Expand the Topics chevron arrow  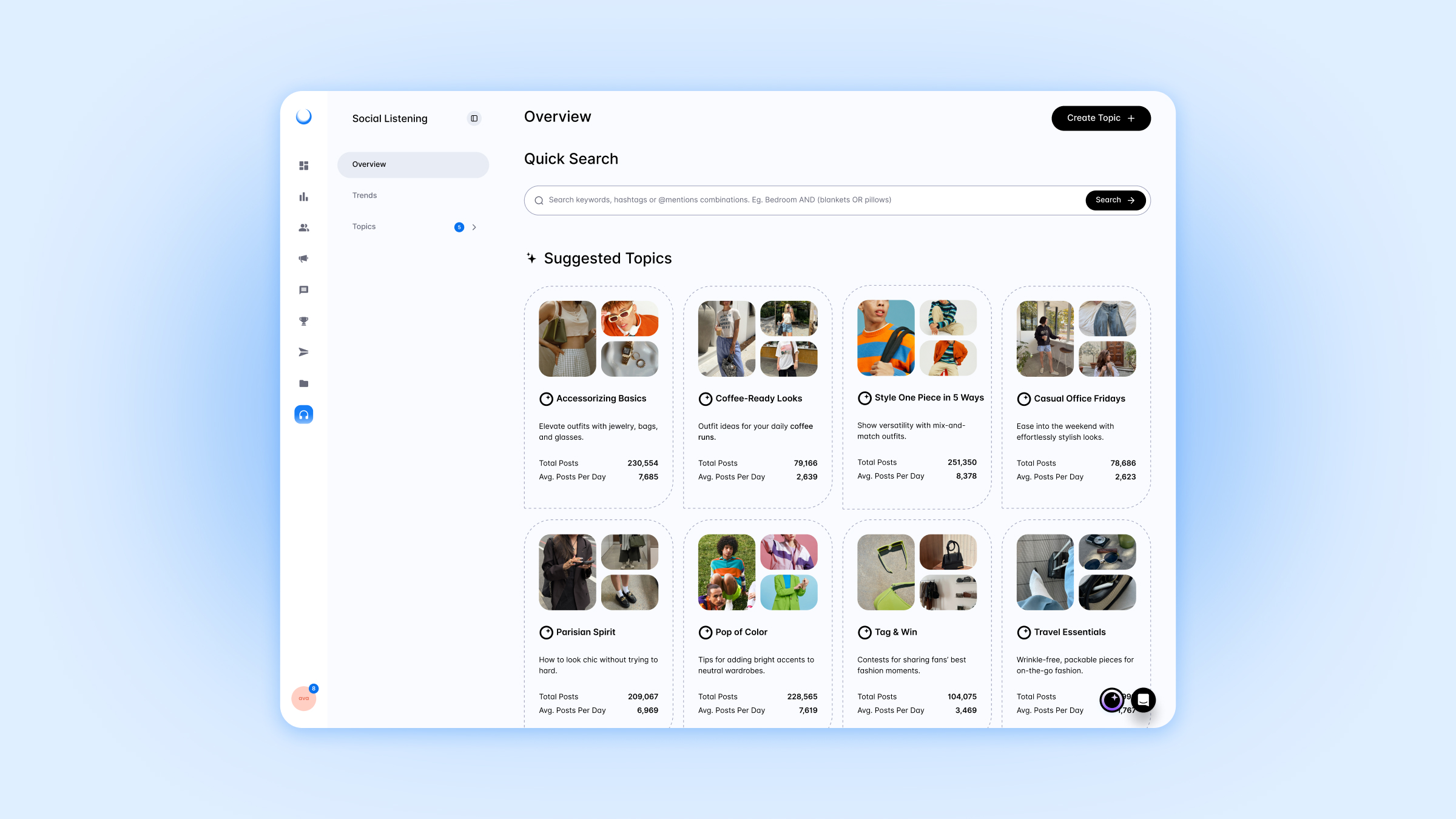[x=474, y=227]
